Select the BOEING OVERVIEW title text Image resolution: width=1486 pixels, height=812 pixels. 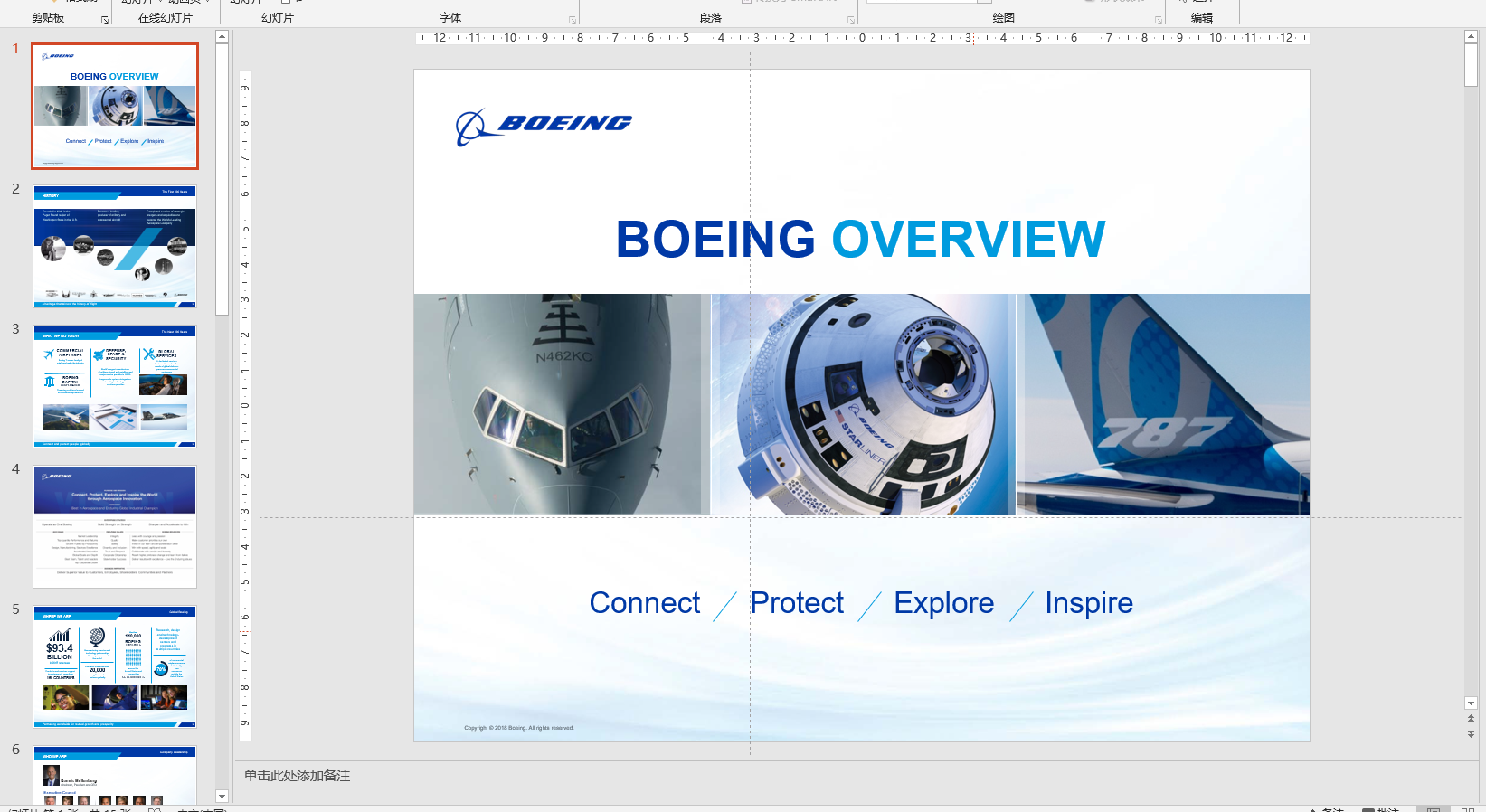pos(860,240)
